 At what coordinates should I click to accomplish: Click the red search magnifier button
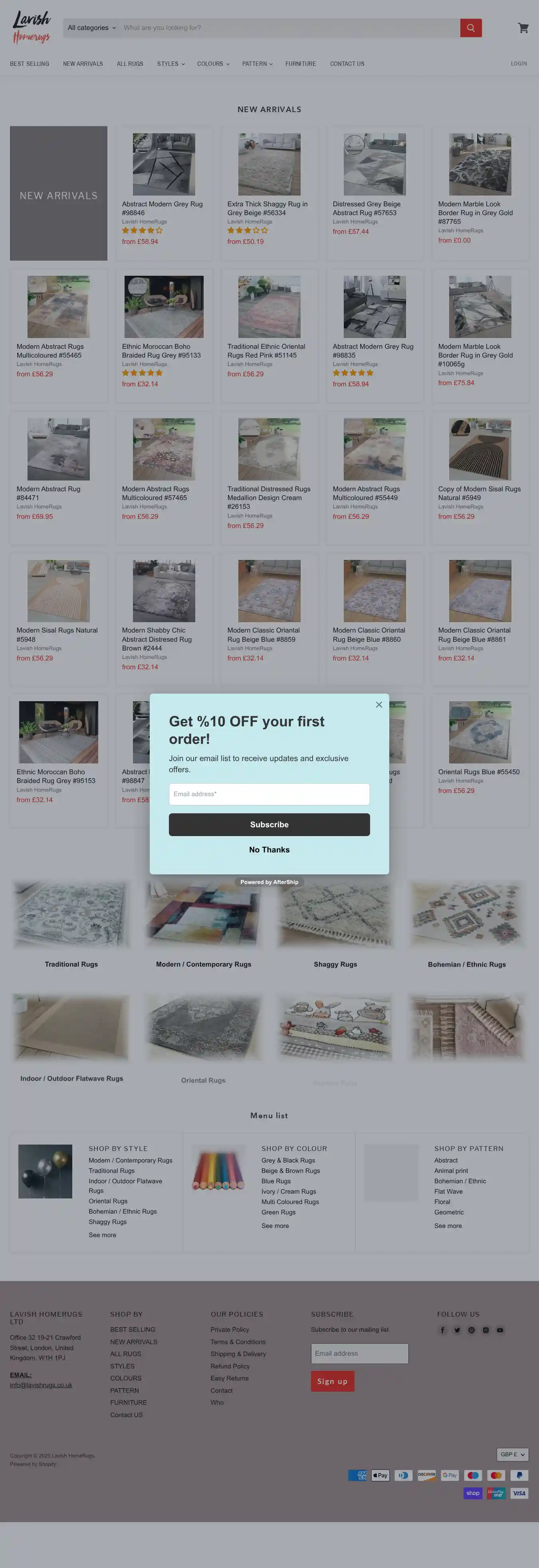471,28
